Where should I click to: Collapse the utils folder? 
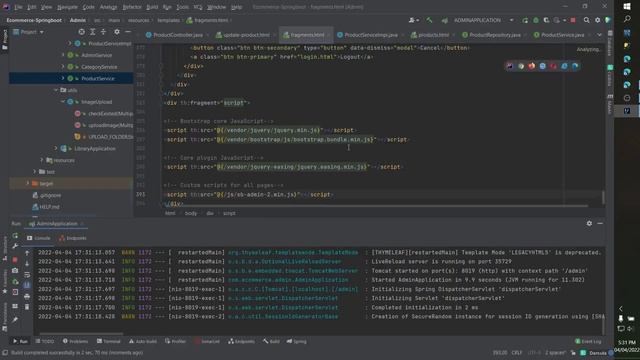click(56, 90)
